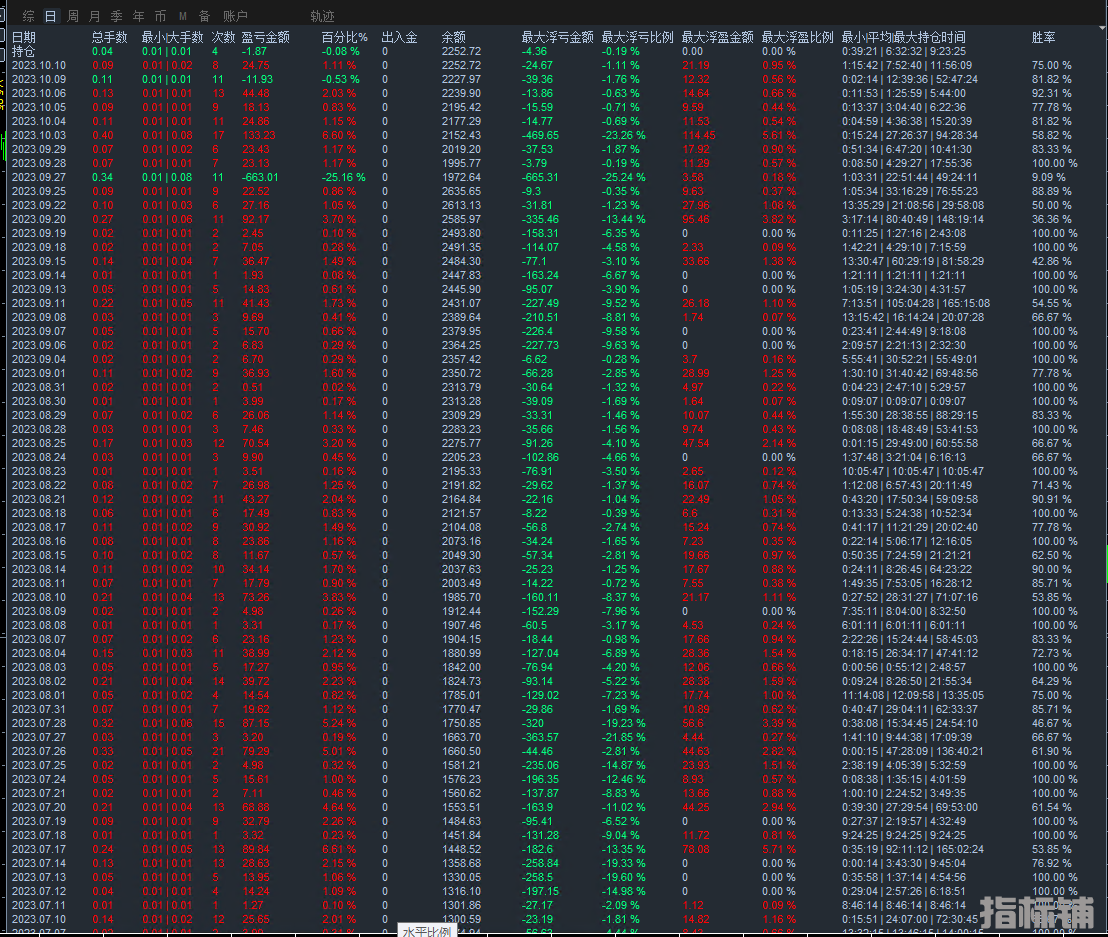Select the row dated 2023.09.01
1108x937 pixels.
[x=555, y=373]
